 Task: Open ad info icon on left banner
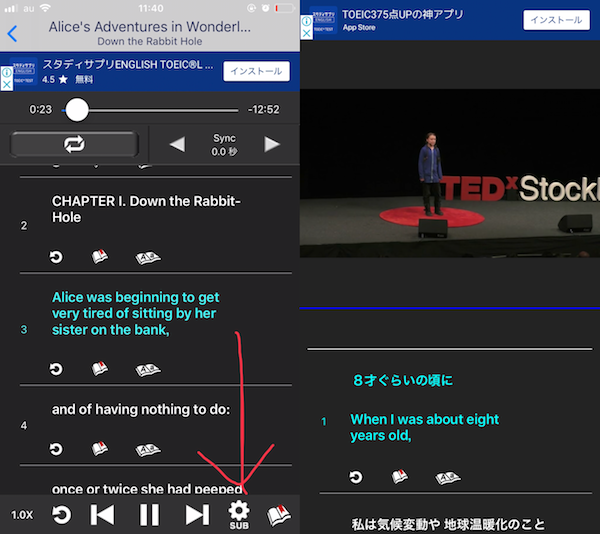[7, 72]
